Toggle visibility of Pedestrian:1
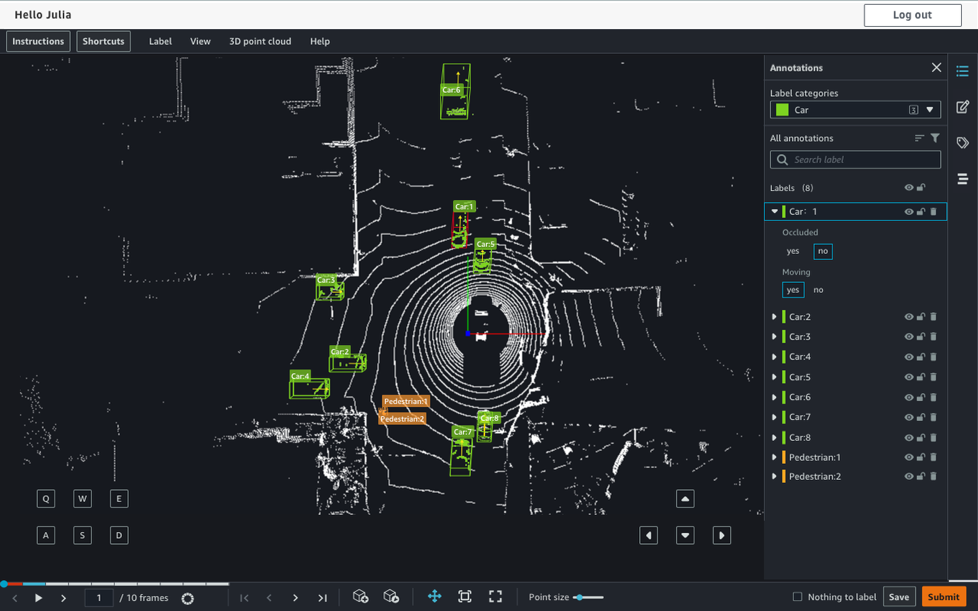 tap(908, 457)
